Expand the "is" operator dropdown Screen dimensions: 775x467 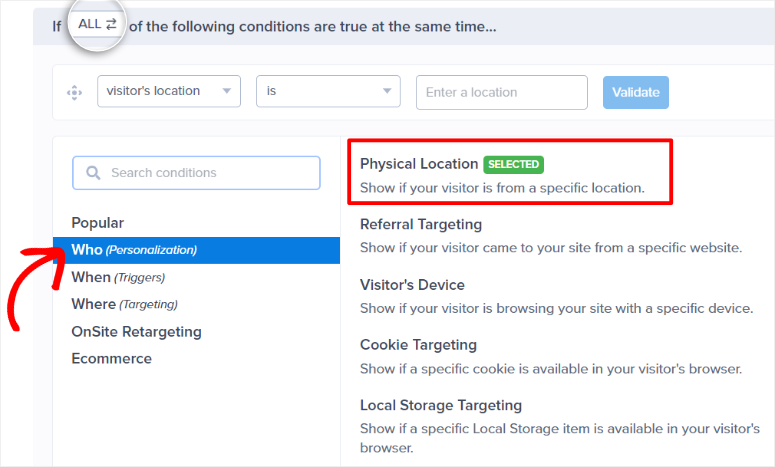328,91
